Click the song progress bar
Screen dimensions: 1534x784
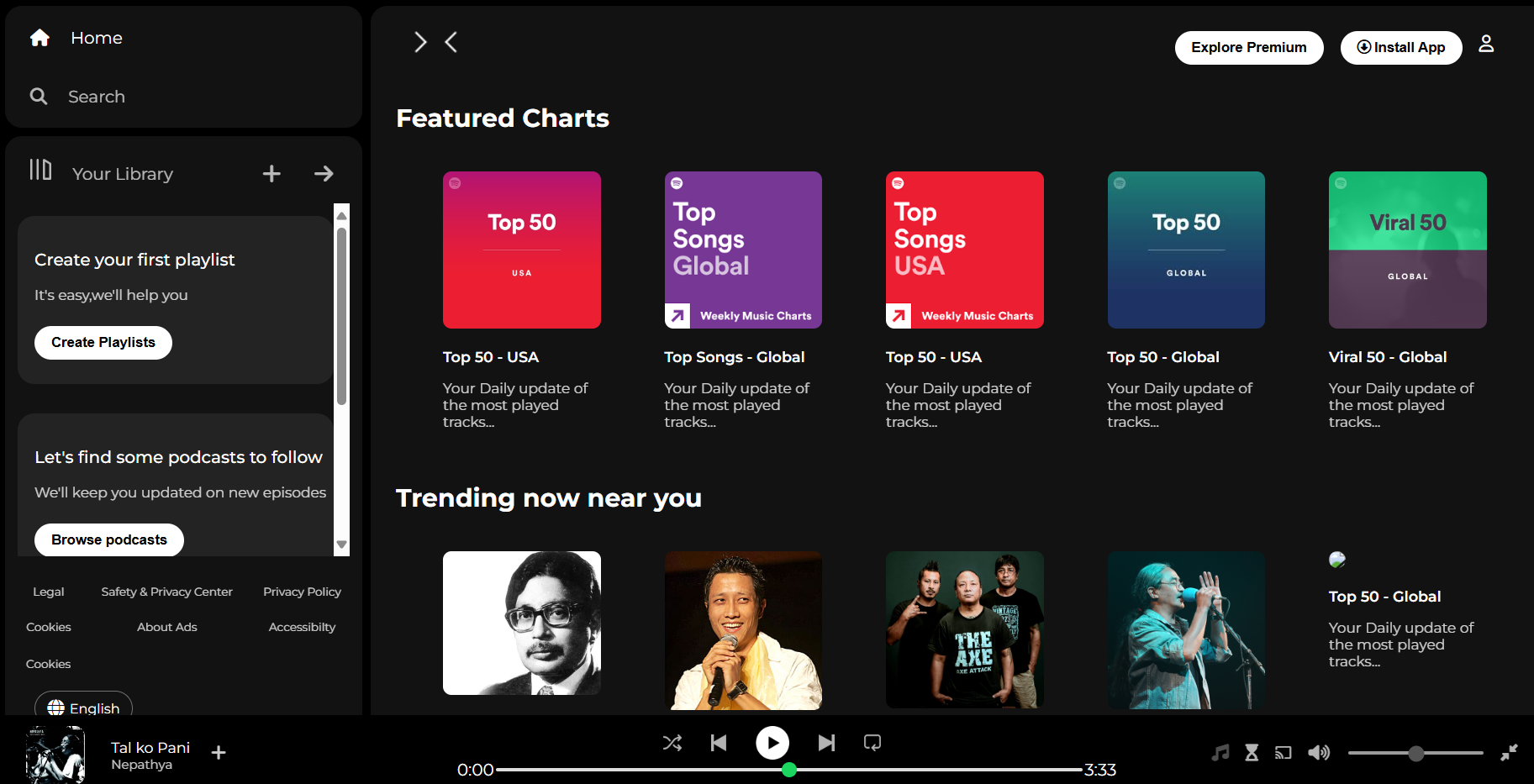tap(789, 770)
